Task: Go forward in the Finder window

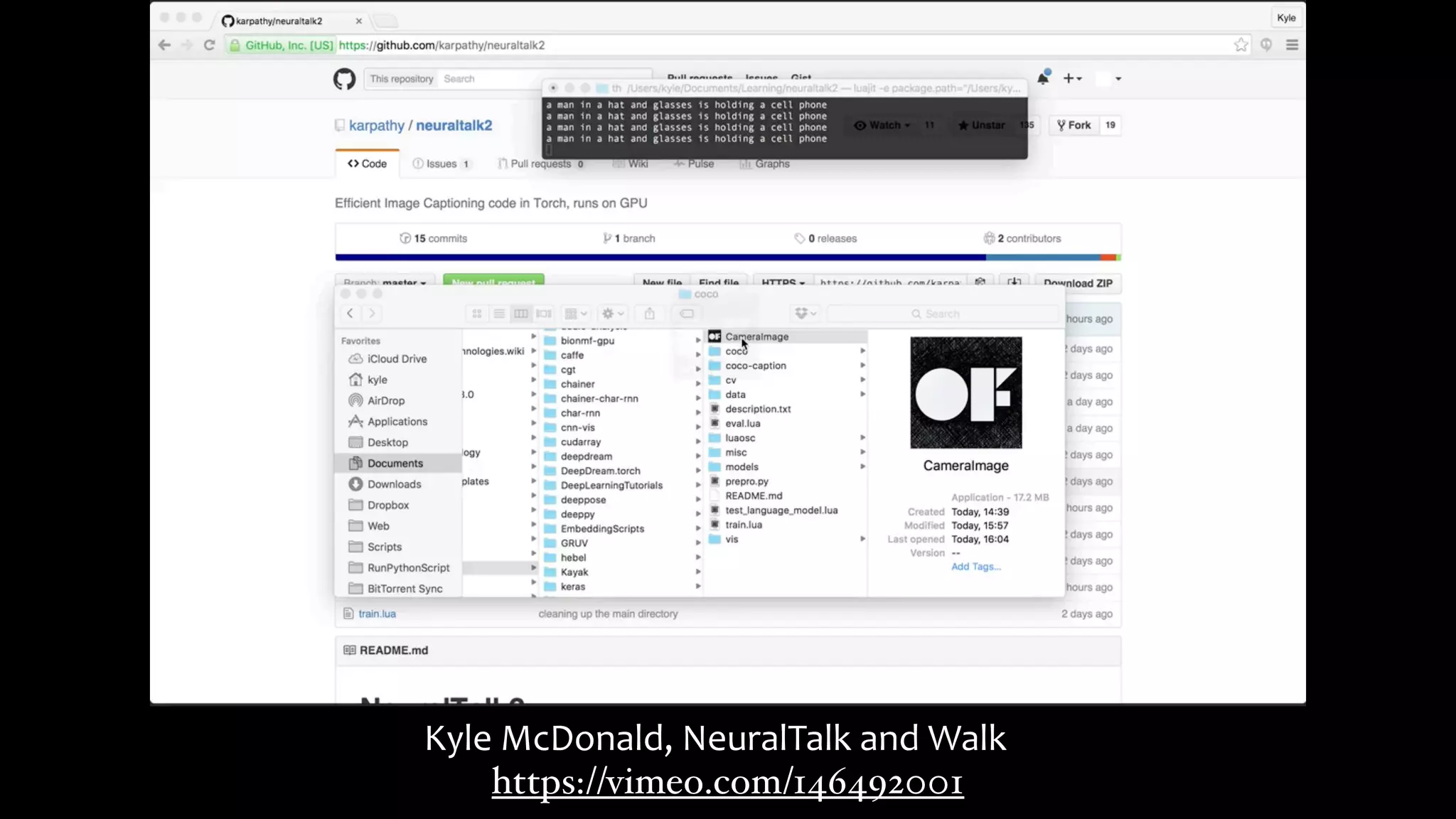Action: tap(372, 313)
